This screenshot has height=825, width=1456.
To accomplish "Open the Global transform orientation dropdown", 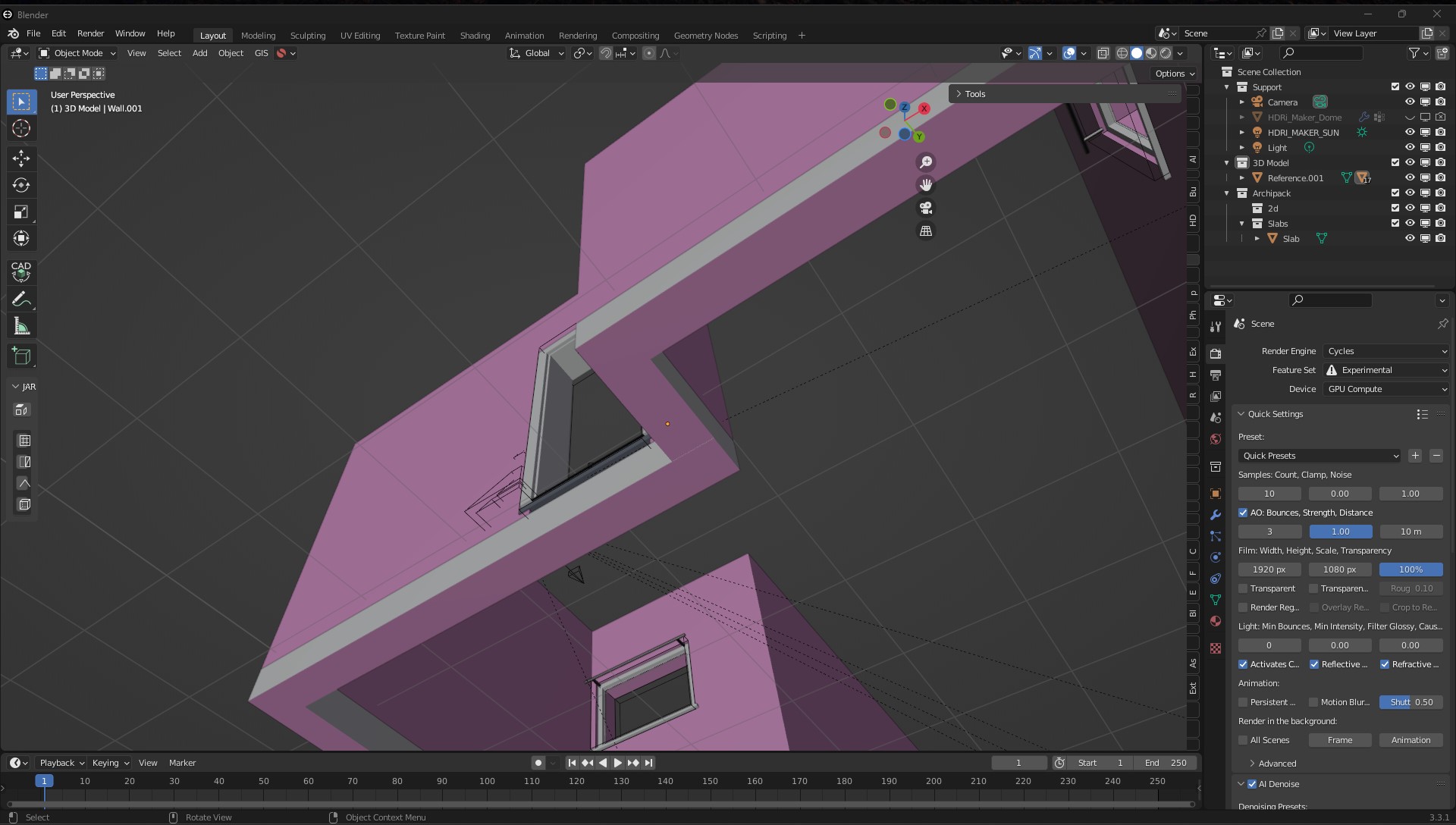I will [x=537, y=53].
